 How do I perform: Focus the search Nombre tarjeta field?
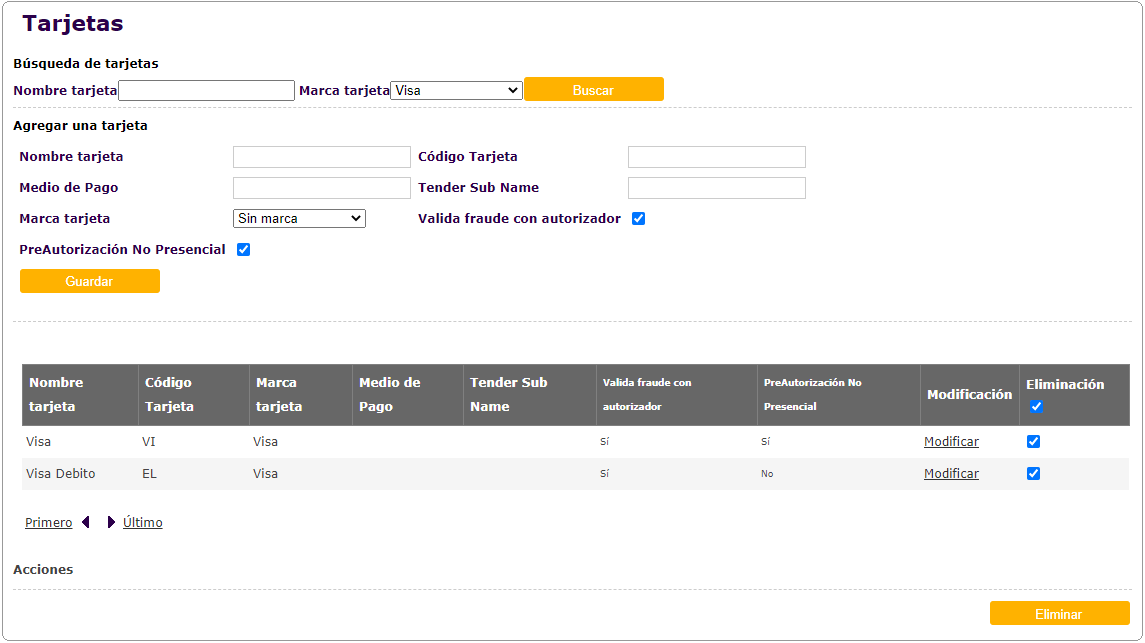point(206,90)
